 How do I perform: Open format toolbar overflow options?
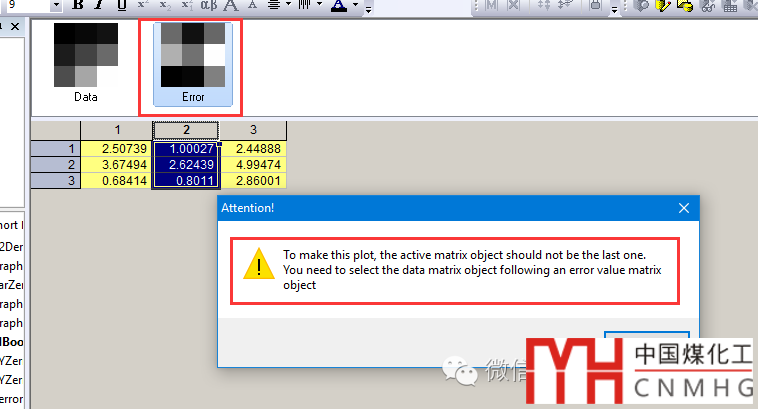368,8
